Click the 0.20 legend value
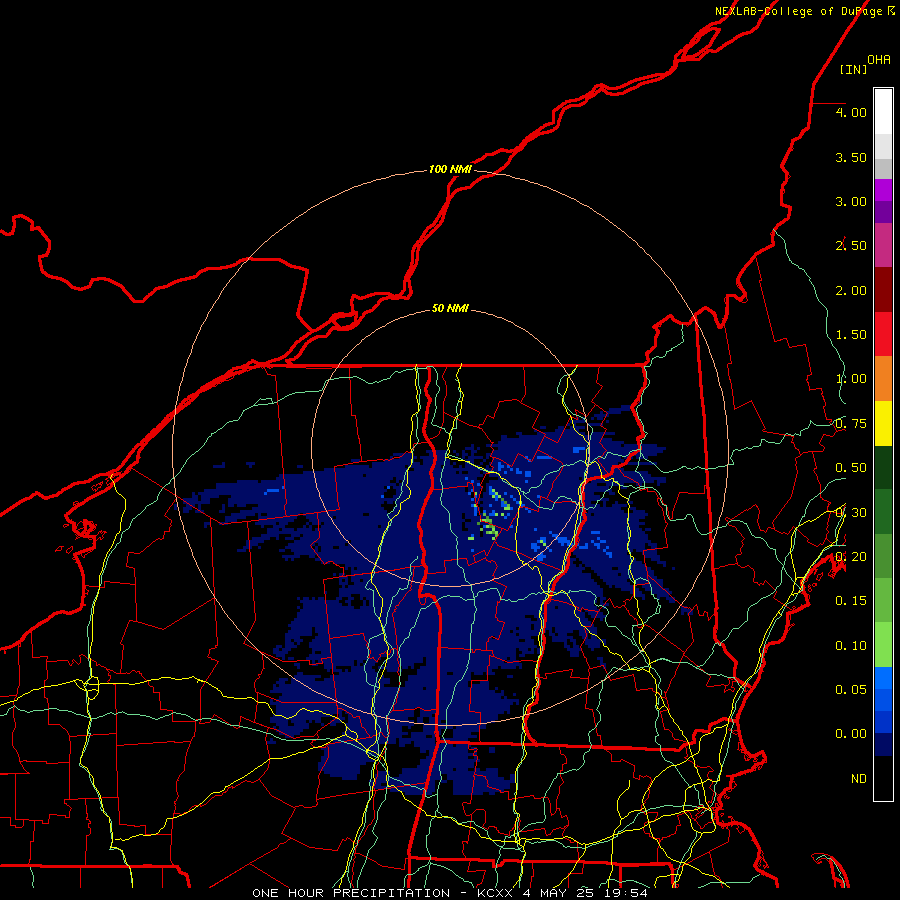Viewport: 900px width, 900px height. tap(851, 557)
